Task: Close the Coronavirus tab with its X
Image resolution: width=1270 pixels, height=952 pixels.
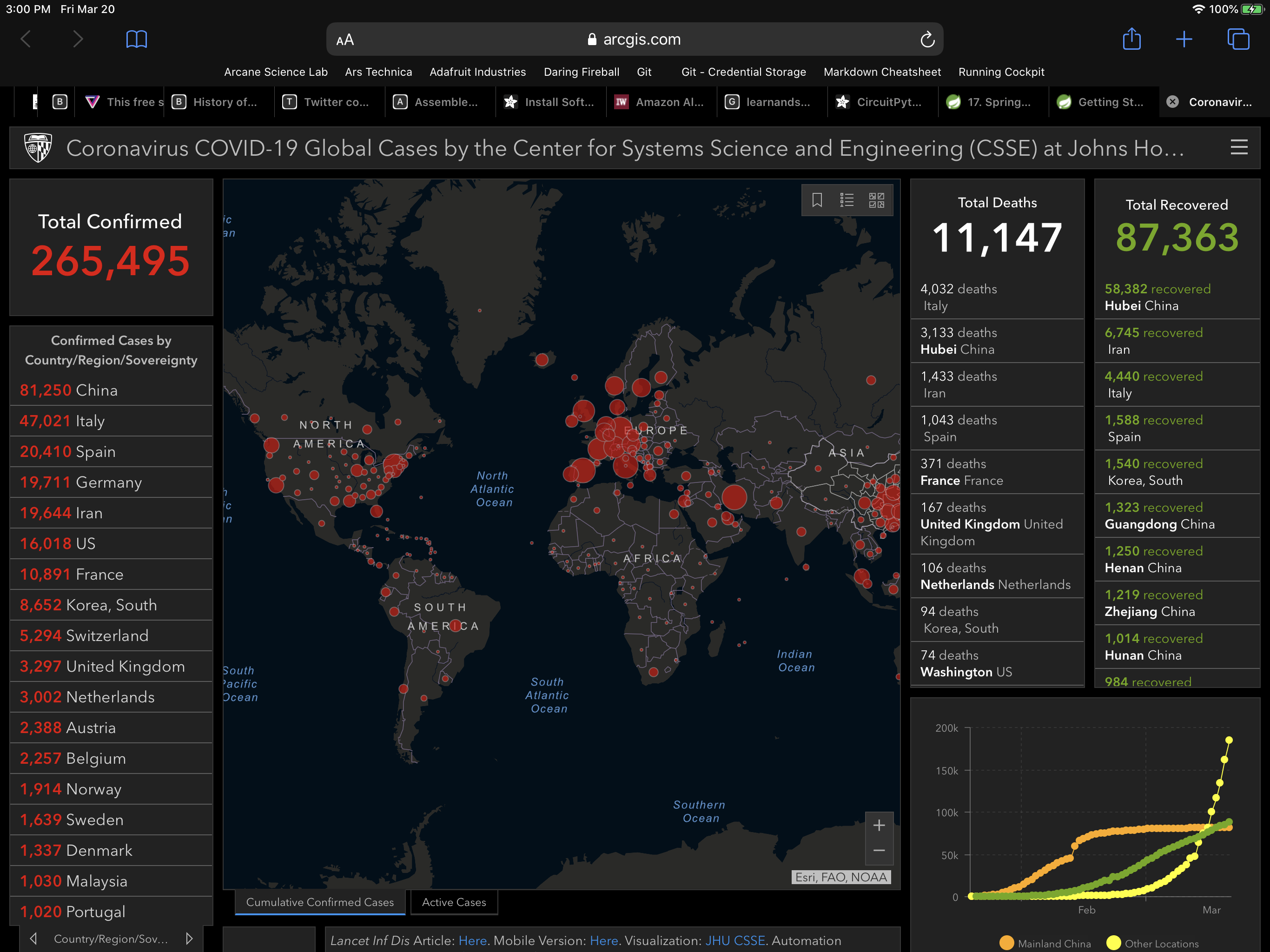Action: pyautogui.click(x=1172, y=102)
